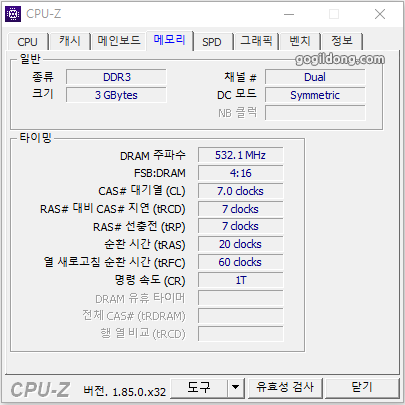Click the empty 전체 CAS# (tRDRAM) field

pyautogui.click(x=240, y=316)
